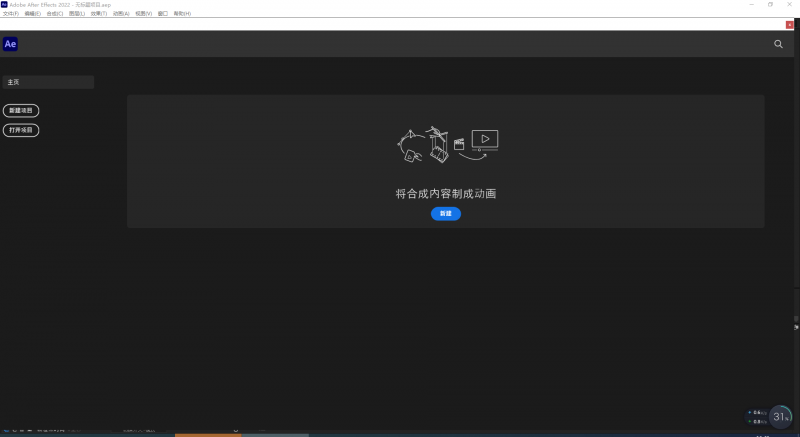Minimize the After Effects window
Image resolution: width=800 pixels, height=437 pixels.
[x=752, y=5]
